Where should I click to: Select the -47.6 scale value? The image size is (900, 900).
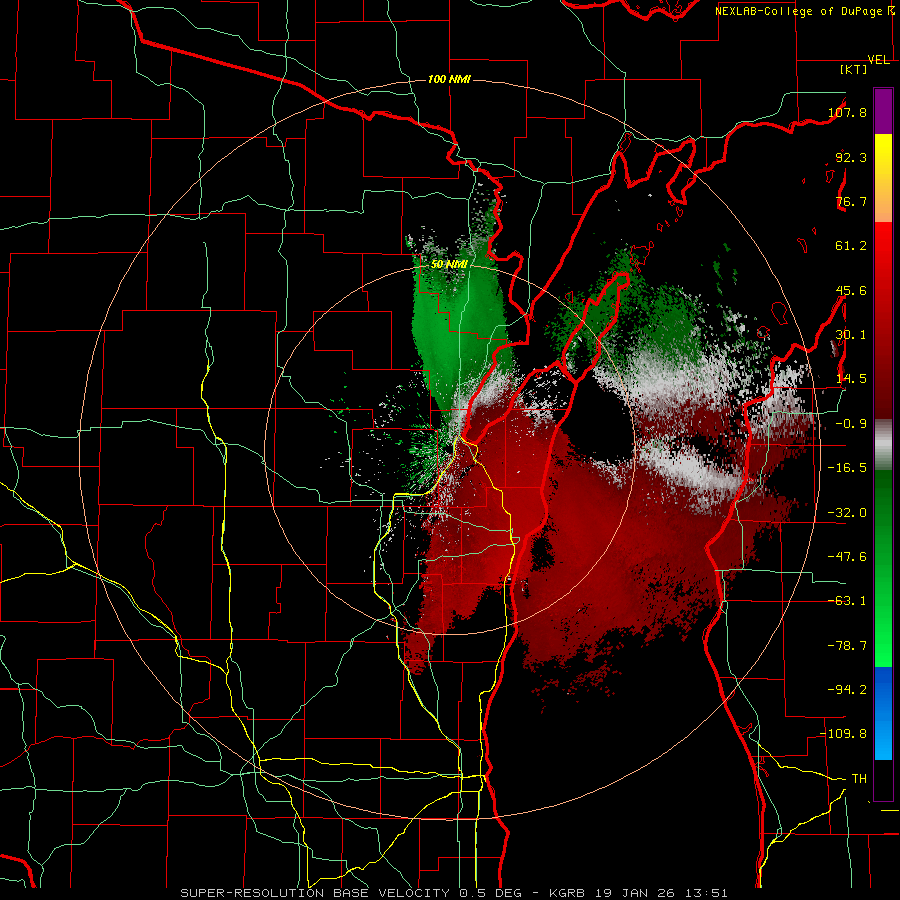[x=847, y=557]
